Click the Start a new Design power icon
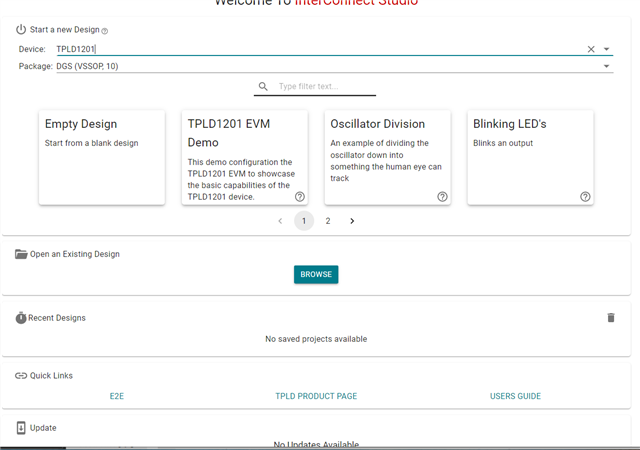Viewport: 640px width, 450px height. coord(21,30)
